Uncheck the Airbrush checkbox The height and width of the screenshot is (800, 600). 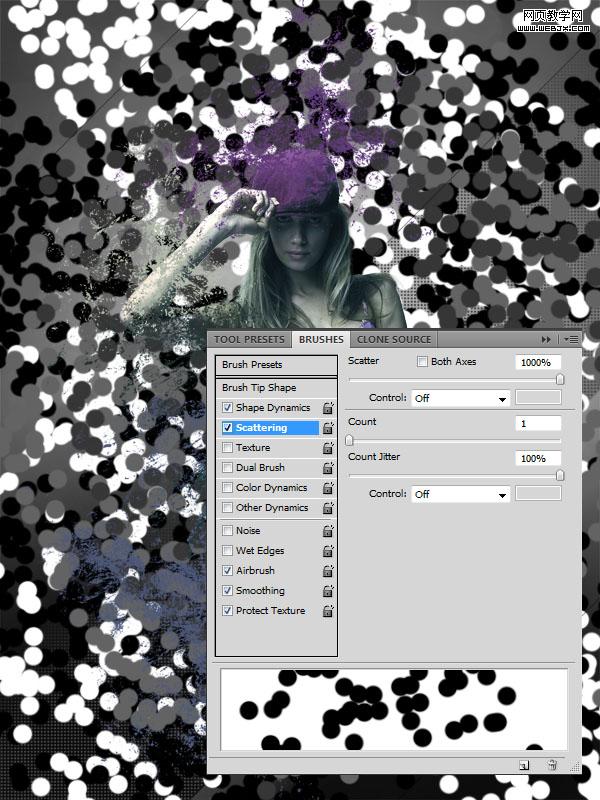(x=228, y=570)
